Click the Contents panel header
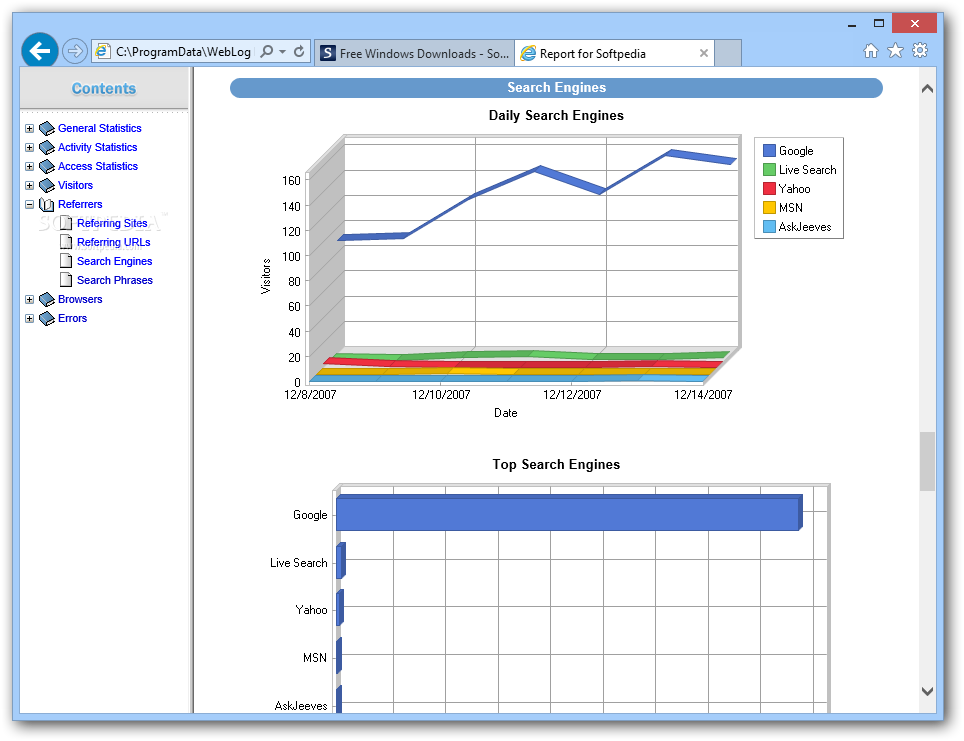Image resolution: width=964 pixels, height=741 pixels. [x=104, y=89]
